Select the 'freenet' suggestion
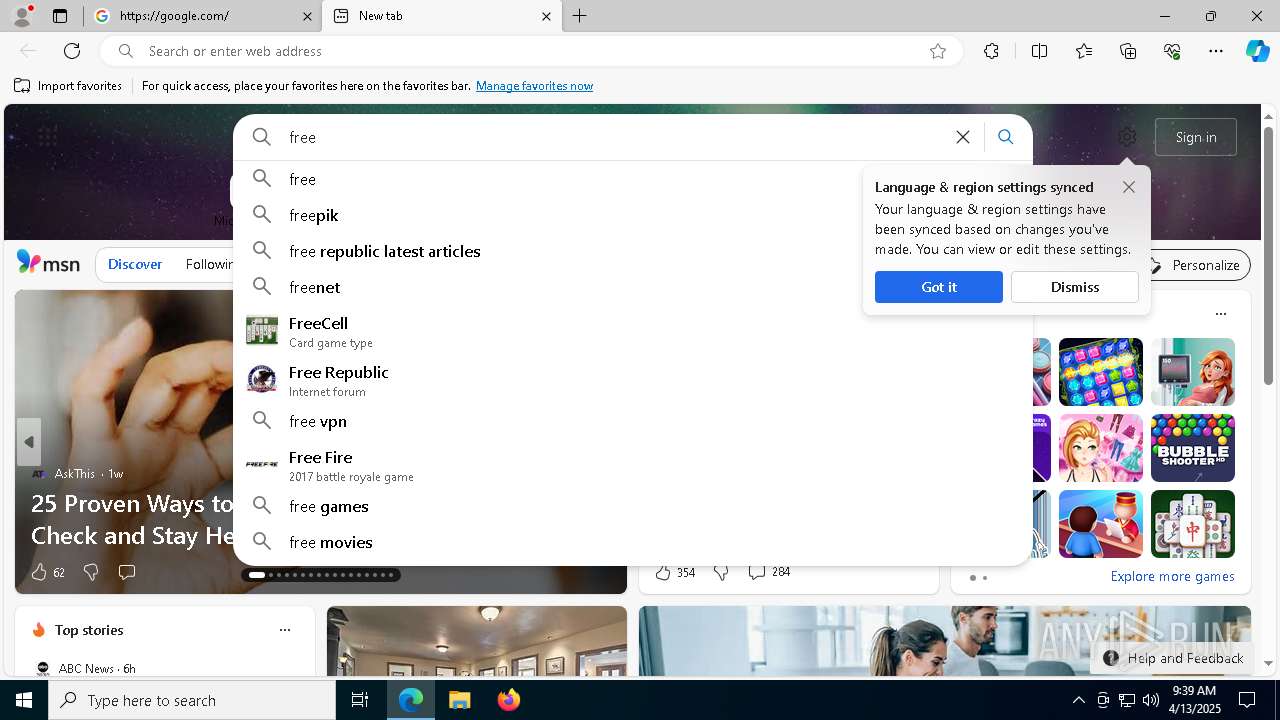 [x=632, y=287]
